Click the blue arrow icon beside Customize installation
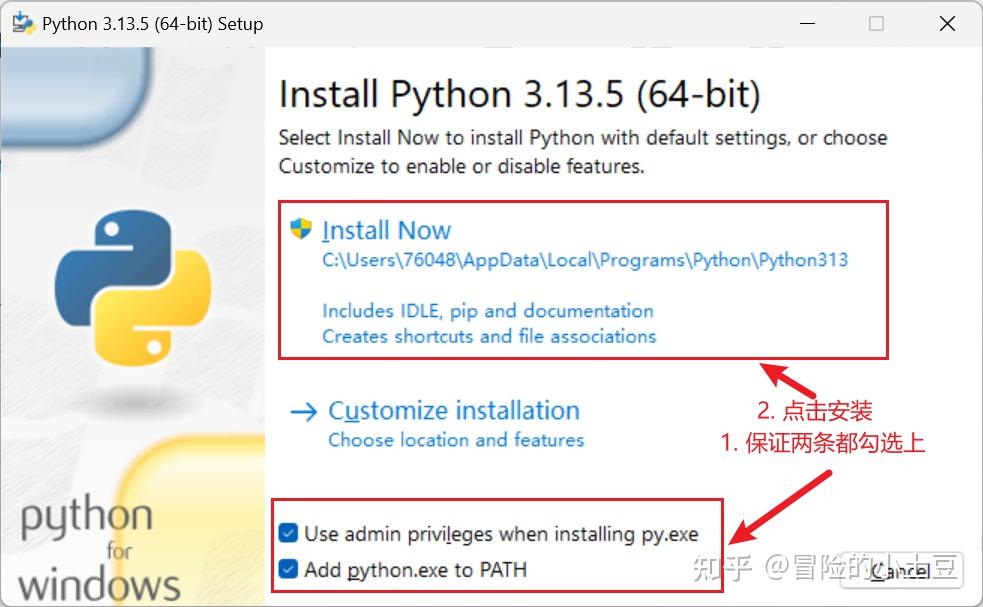The width and height of the screenshot is (983, 607). [303, 409]
